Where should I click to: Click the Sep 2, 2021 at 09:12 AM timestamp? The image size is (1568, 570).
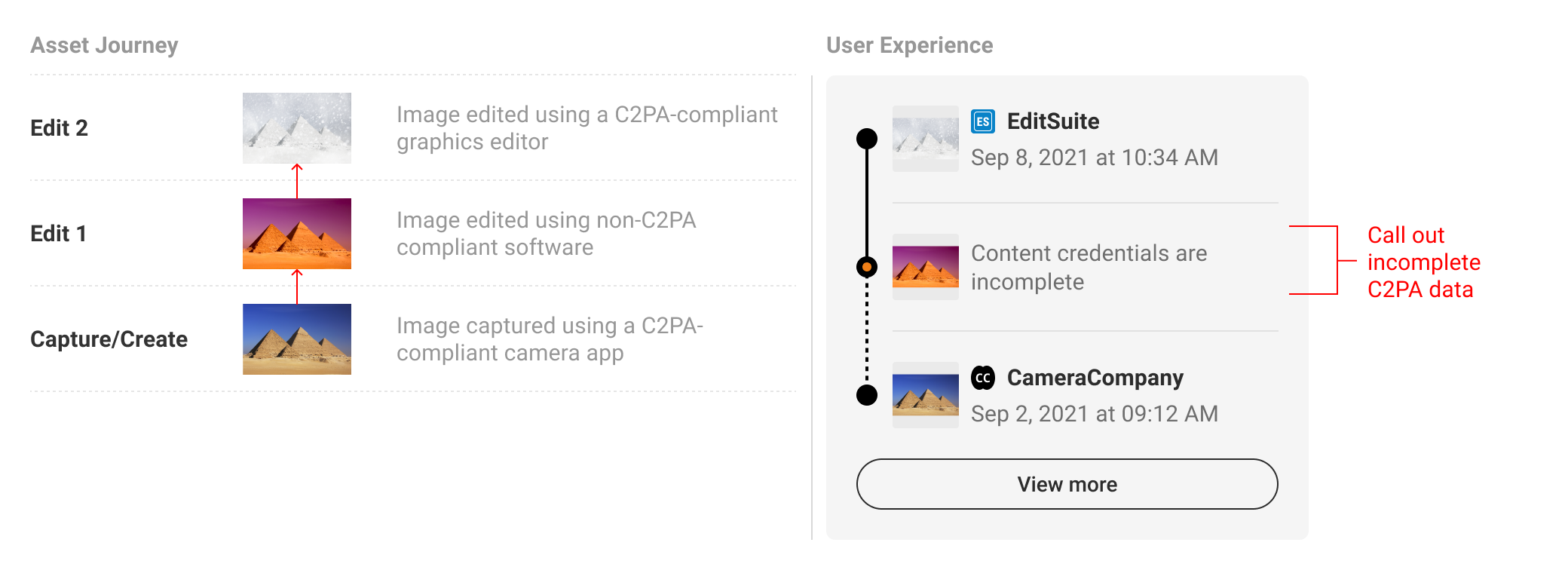click(1095, 414)
